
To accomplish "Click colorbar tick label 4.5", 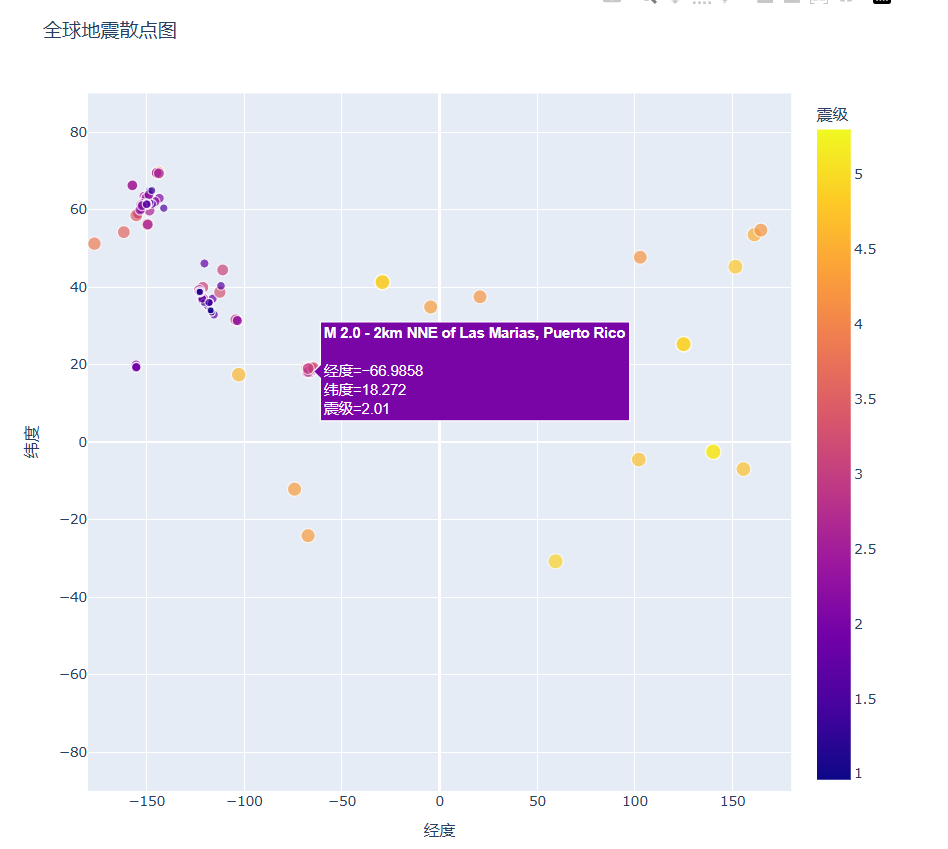I will (865, 249).
